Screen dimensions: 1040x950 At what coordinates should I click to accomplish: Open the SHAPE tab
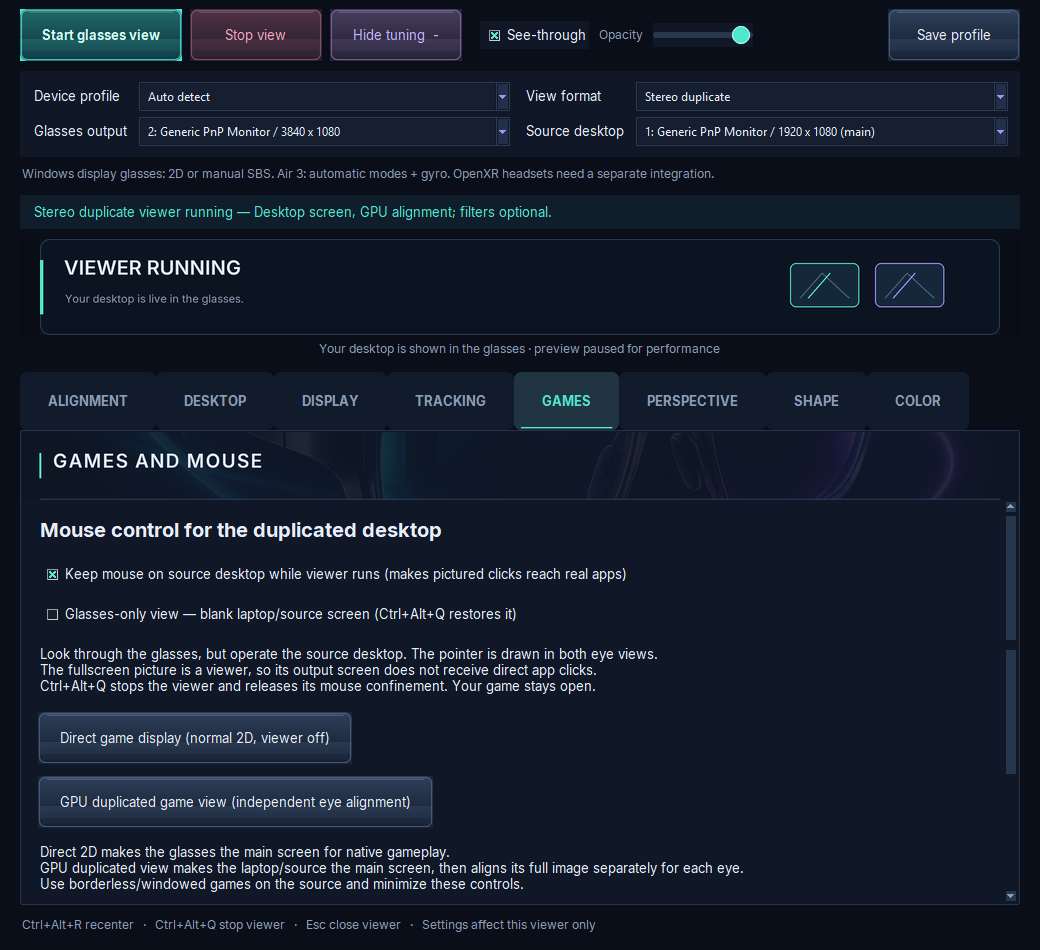point(816,401)
